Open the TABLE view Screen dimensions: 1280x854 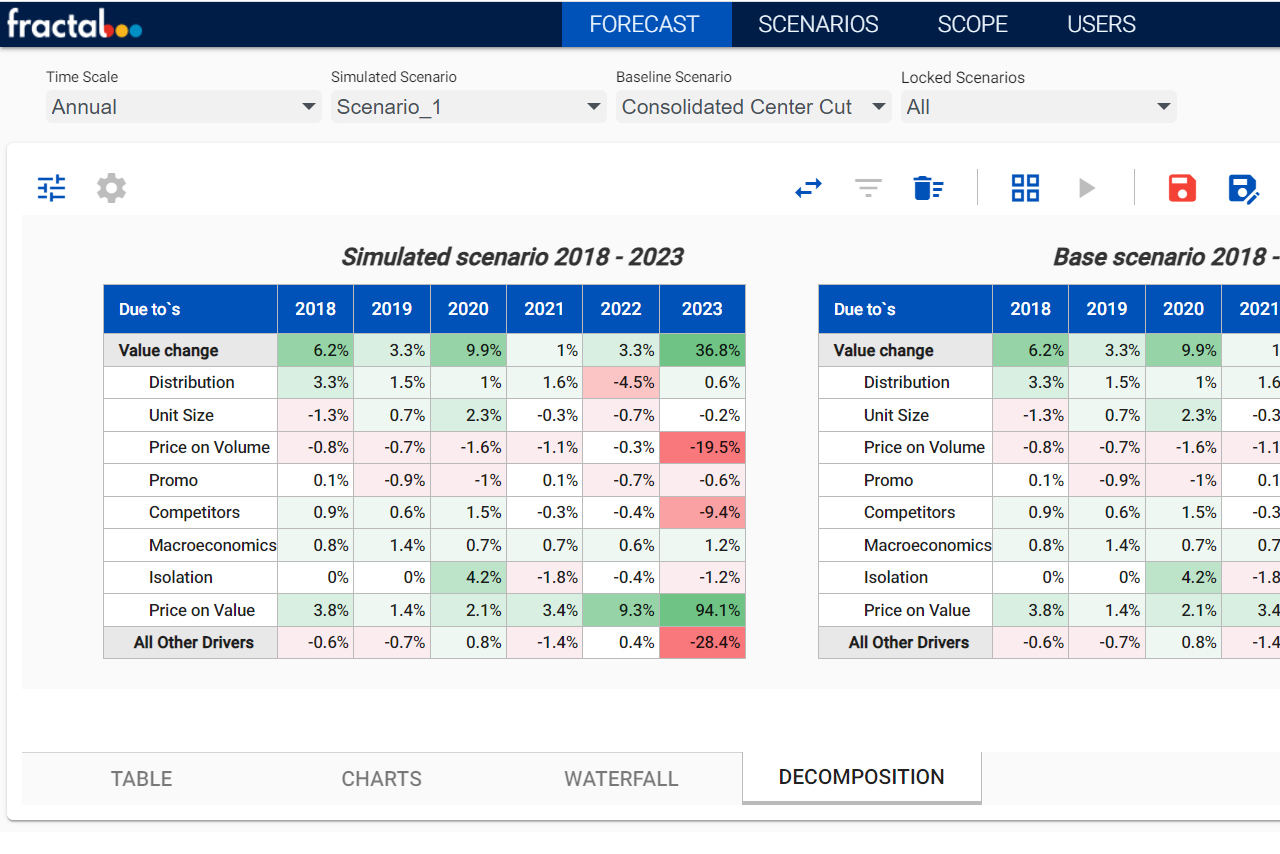pyautogui.click(x=141, y=778)
